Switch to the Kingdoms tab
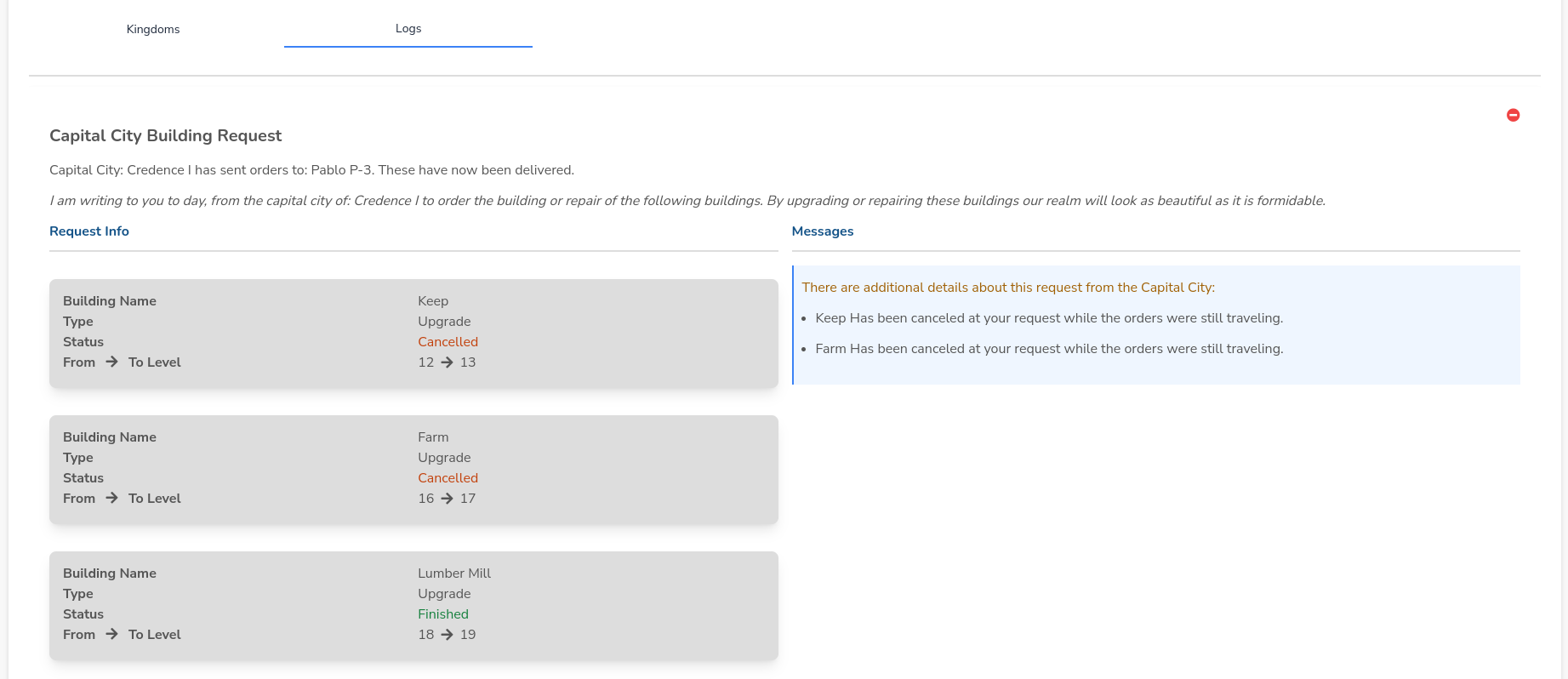This screenshot has height=679, width=1568. point(153,29)
